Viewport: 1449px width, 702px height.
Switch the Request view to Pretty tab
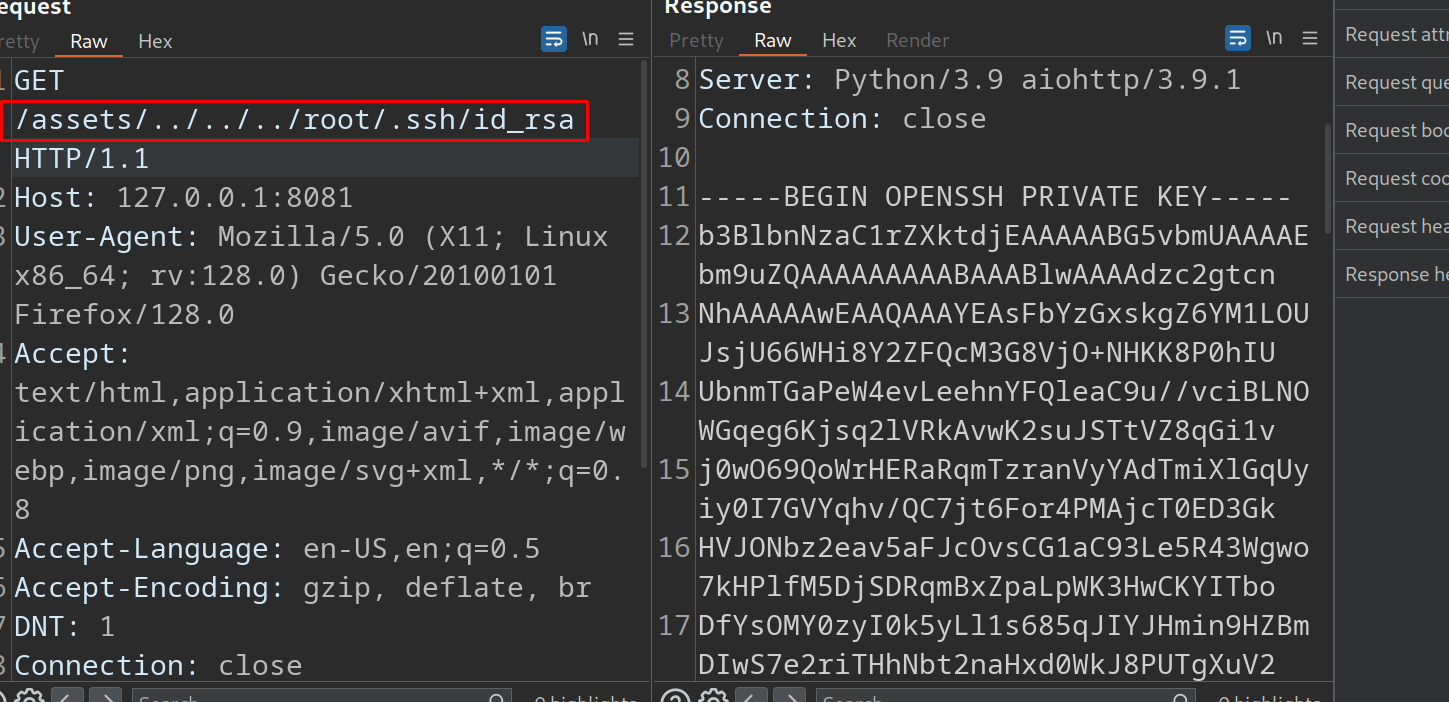point(20,41)
